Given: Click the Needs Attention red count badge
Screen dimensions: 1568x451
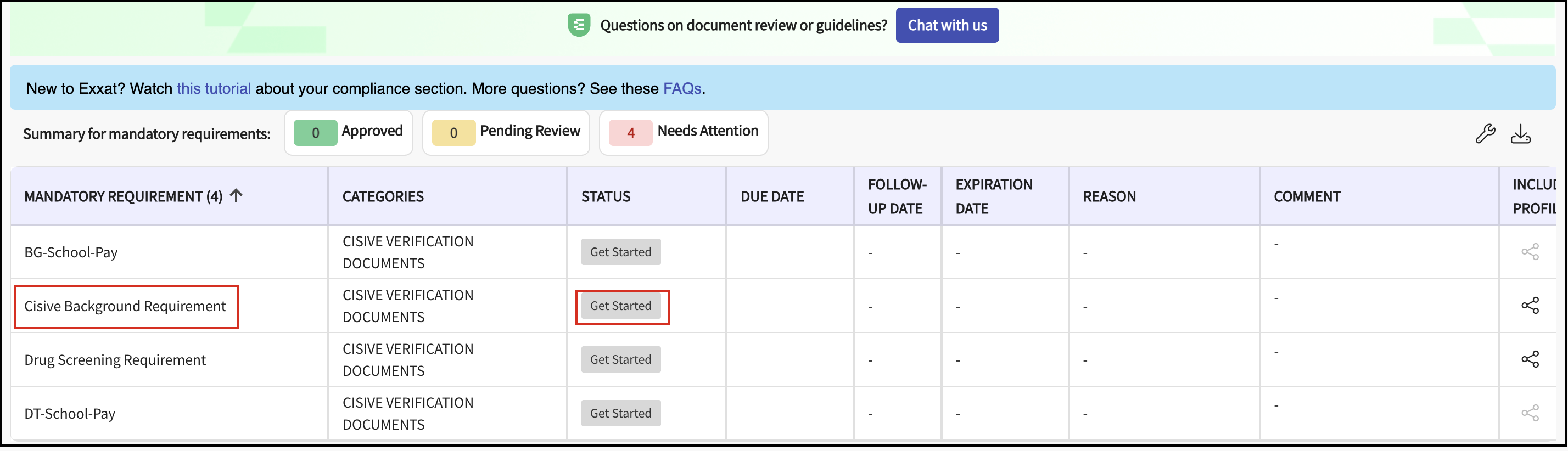Looking at the screenshot, I should (631, 133).
